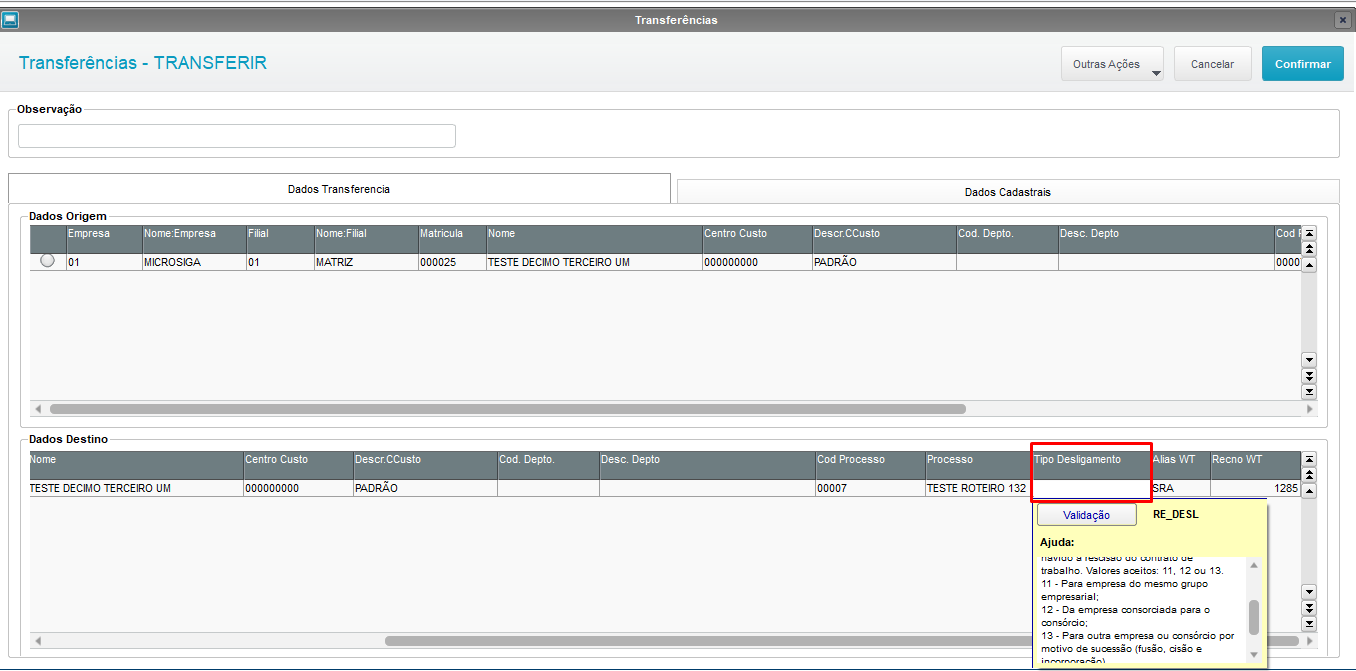Viewport: 1356px width, 671px height.
Task: Click the TESTE ROTEIRO 132 cell
Action: point(978,489)
